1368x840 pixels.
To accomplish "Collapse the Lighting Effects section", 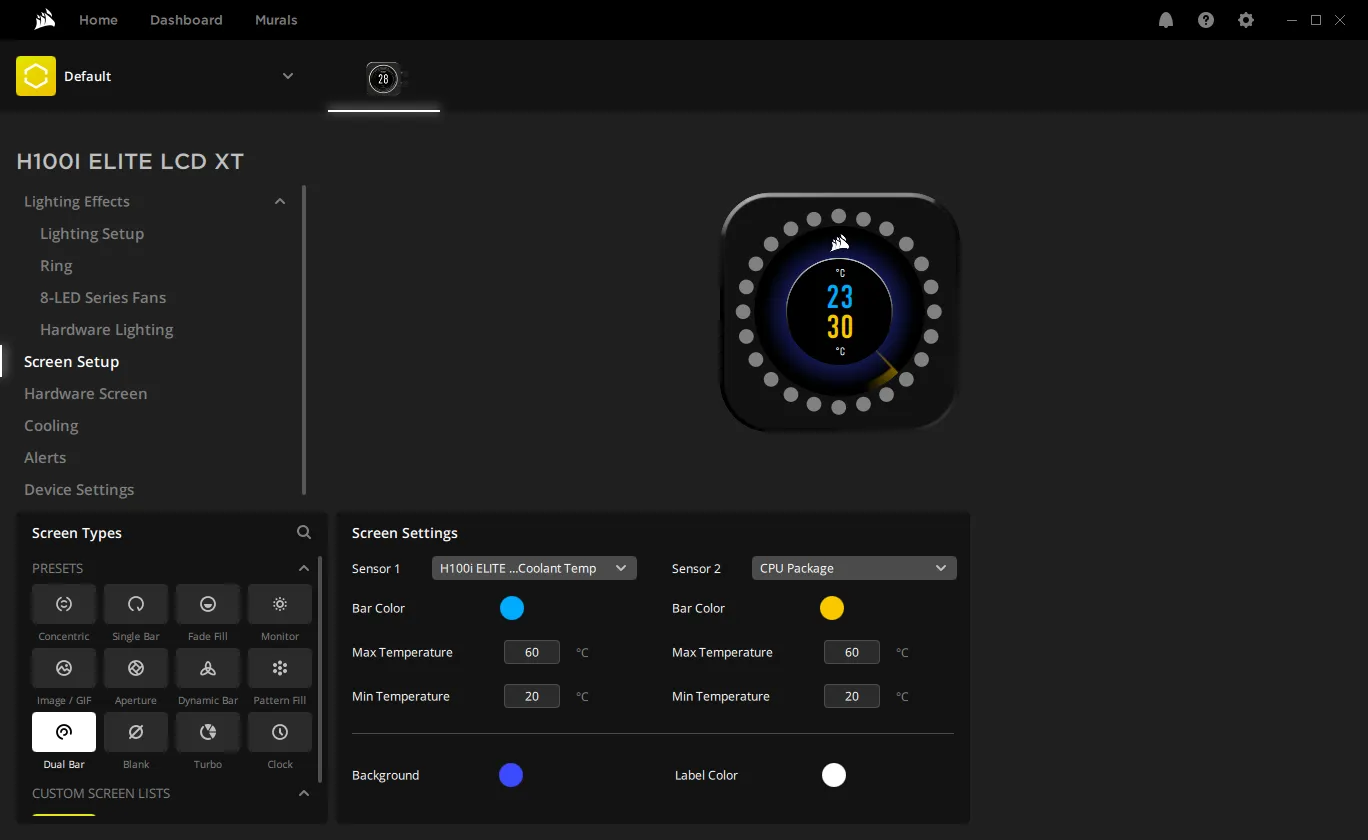I will [x=280, y=201].
